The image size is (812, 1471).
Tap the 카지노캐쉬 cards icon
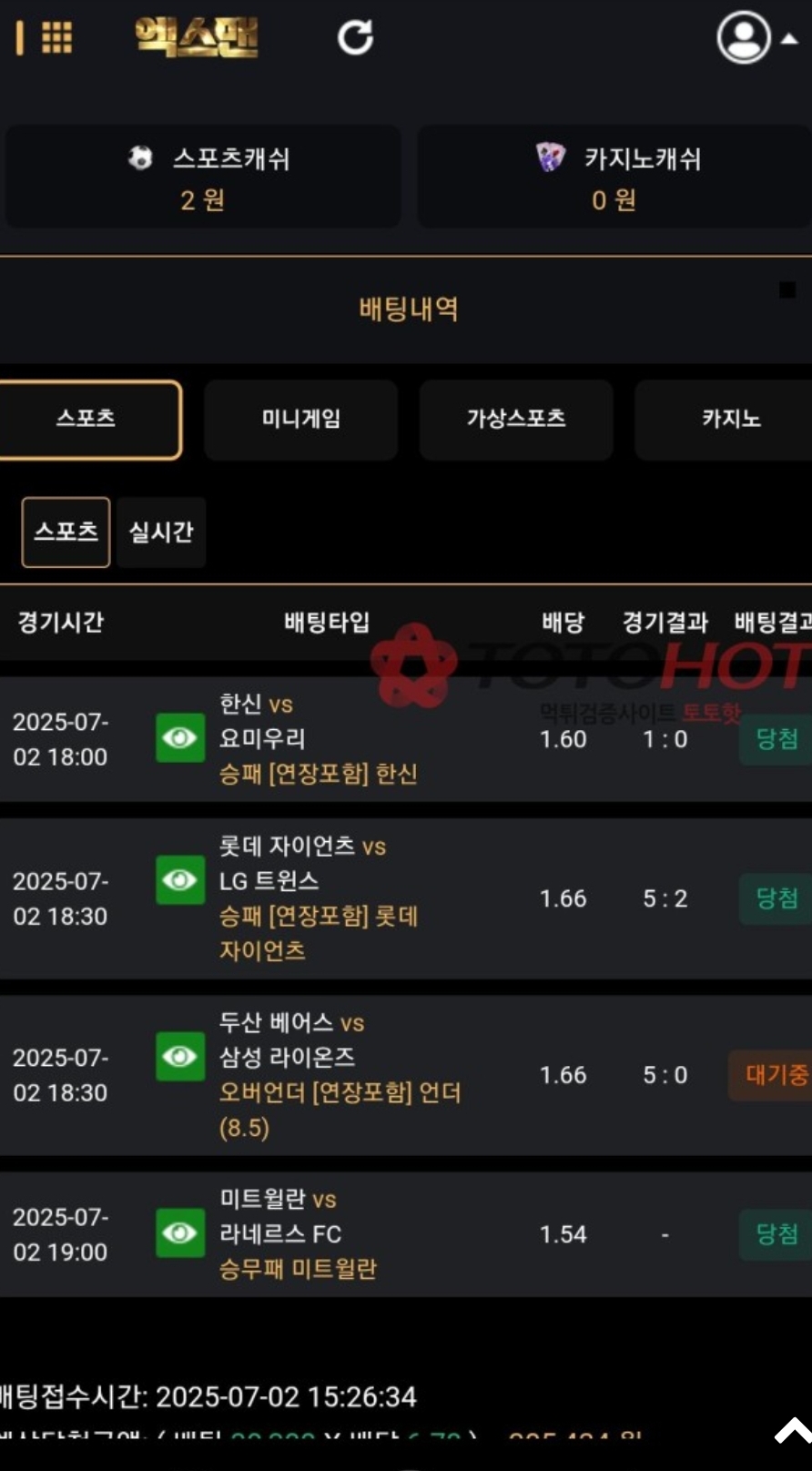coord(551,157)
